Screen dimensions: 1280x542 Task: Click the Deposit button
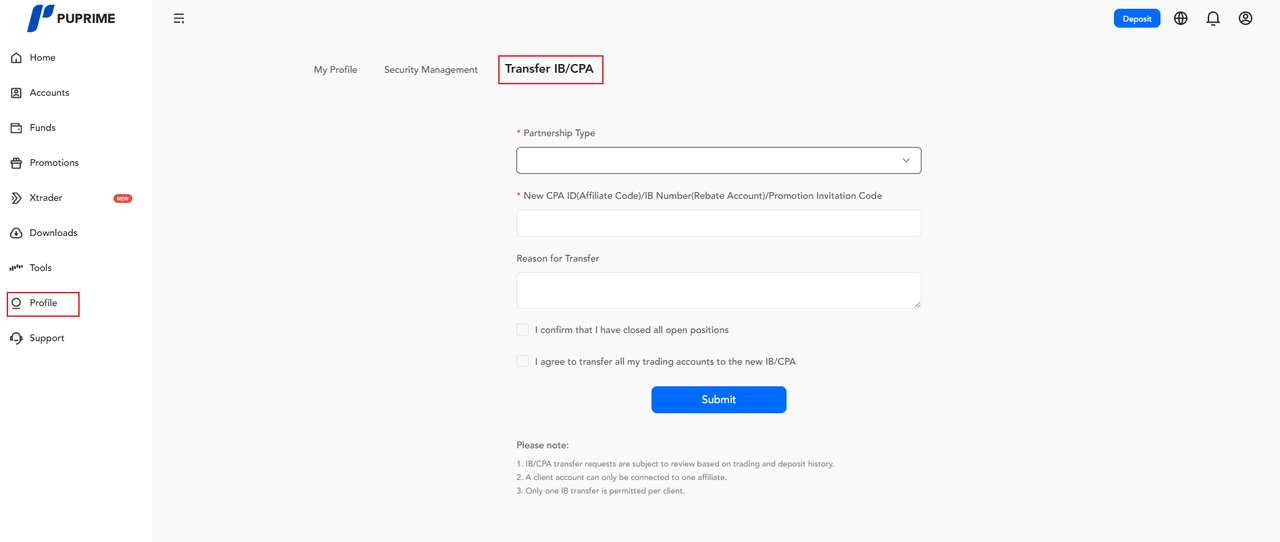(x=1137, y=18)
